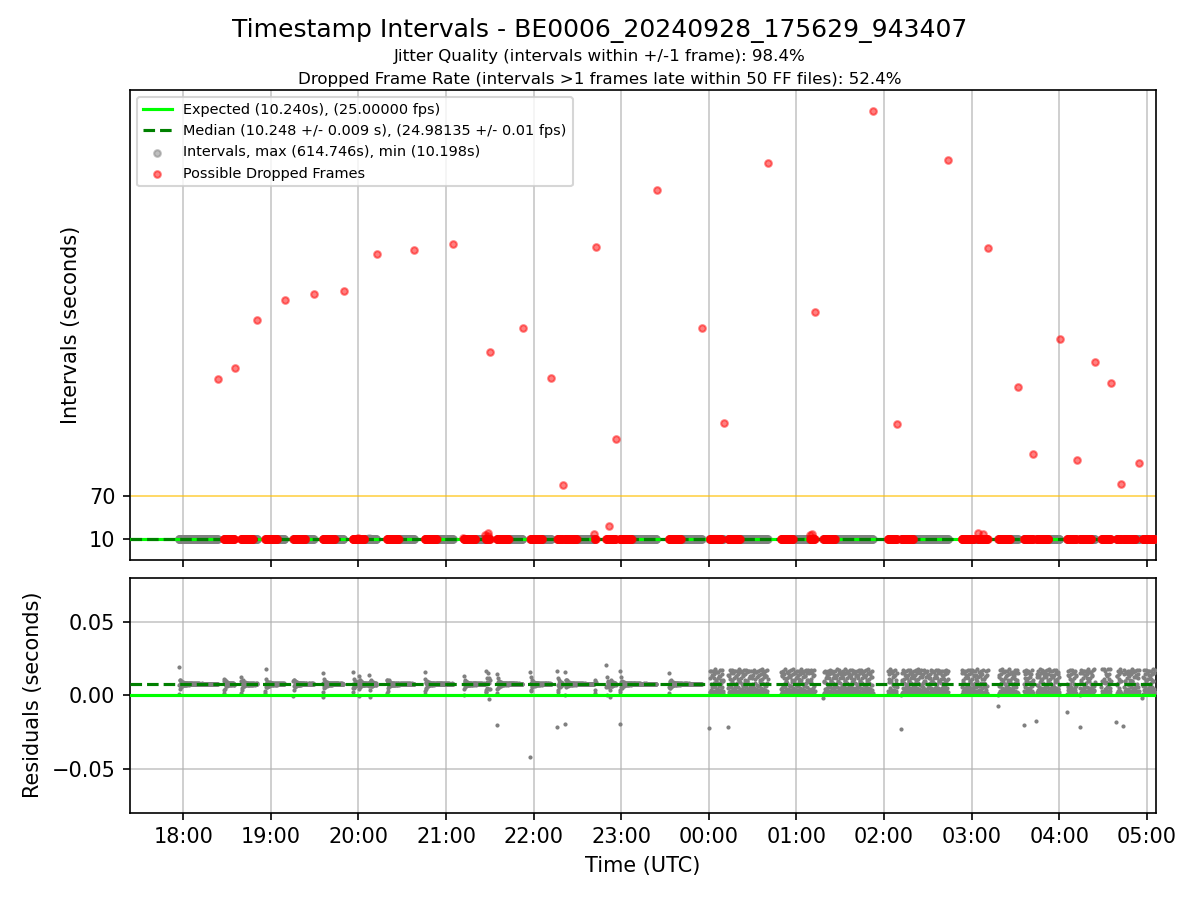Click the Jitter Quality 98.4% subtitle
Screen dimensions: 1200x900
599,56
